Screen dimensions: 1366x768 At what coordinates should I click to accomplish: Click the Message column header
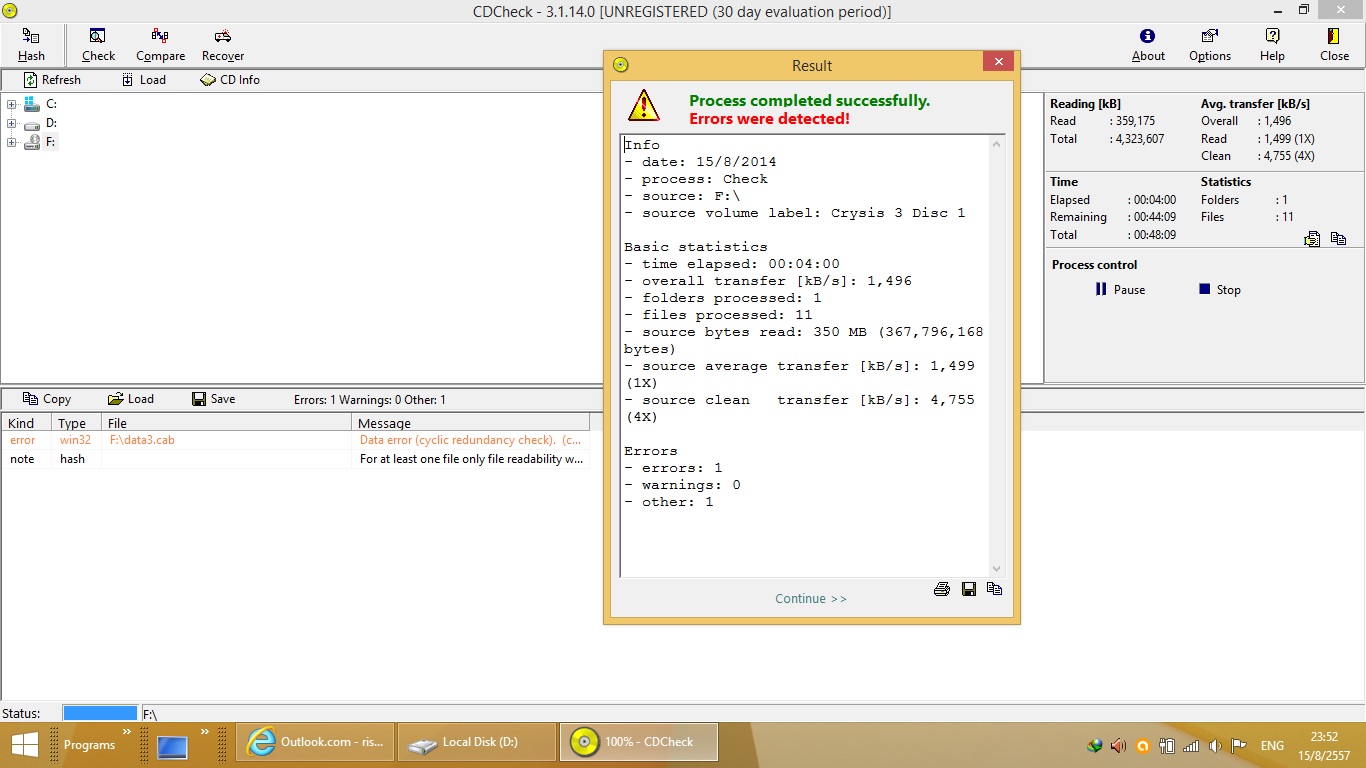(384, 424)
